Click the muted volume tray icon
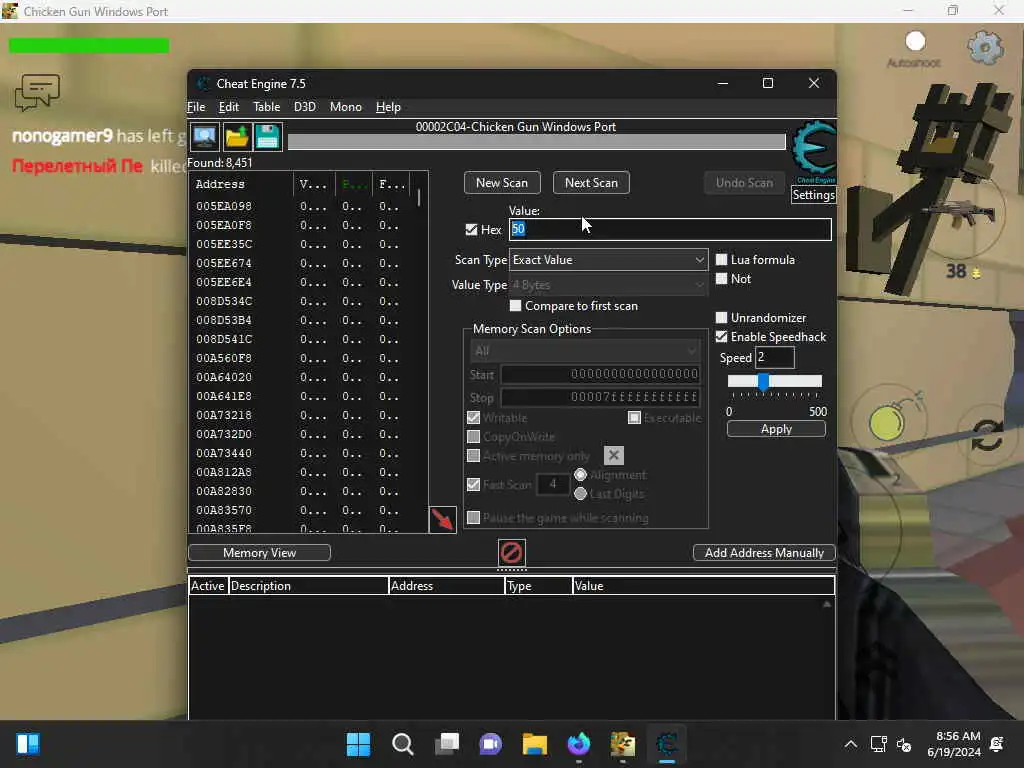The height and width of the screenshot is (768, 1024). pos(904,744)
